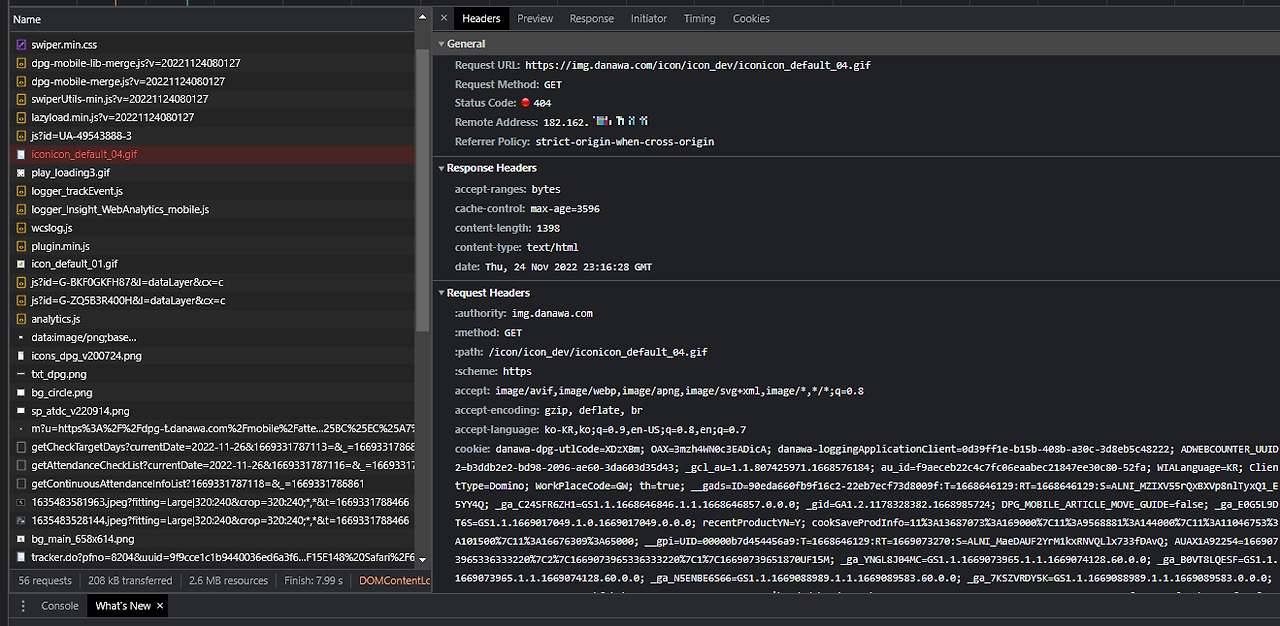This screenshot has height=626, width=1280.
Task: Click the script icon beside wcslog.js
Action: pyautogui.click(x=21, y=227)
